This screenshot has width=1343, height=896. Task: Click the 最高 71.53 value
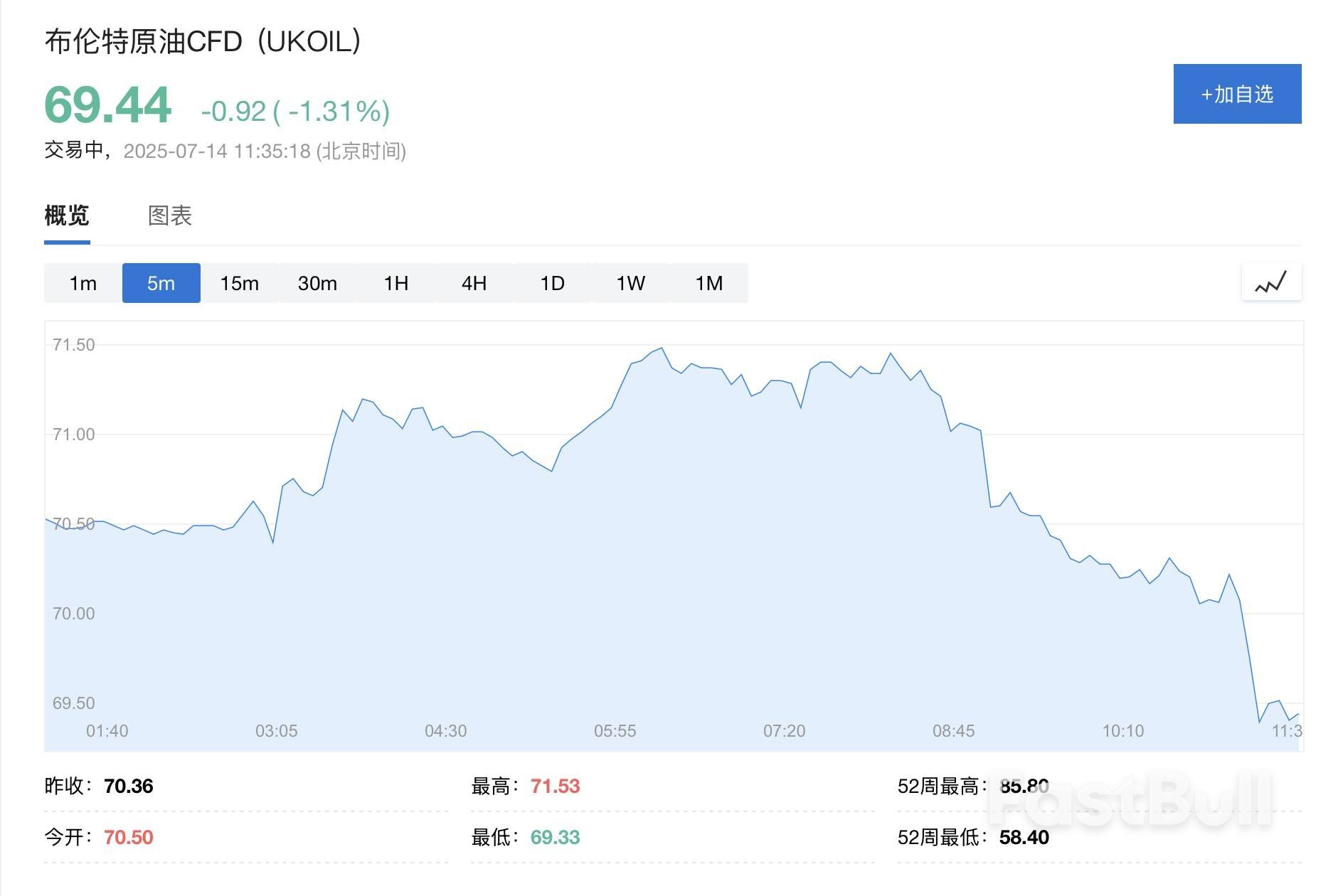click(555, 786)
